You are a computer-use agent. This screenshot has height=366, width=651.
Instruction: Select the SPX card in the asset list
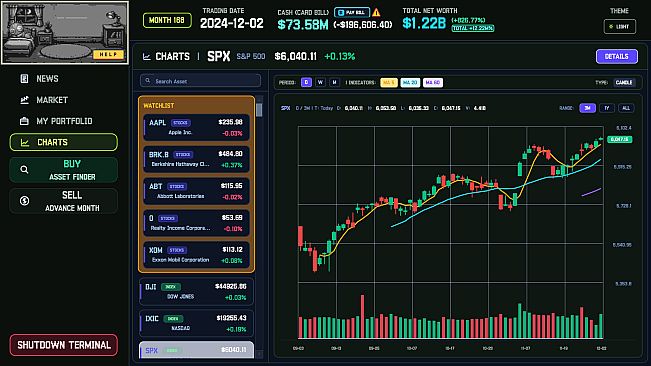pyautogui.click(x=196, y=350)
